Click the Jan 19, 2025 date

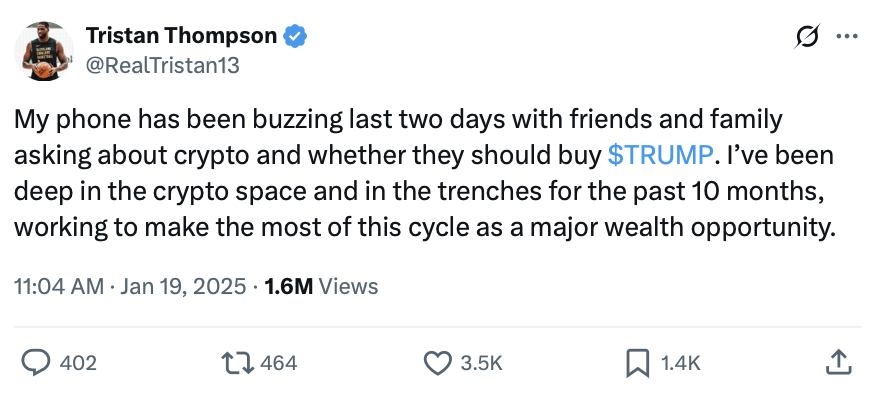click(x=183, y=286)
